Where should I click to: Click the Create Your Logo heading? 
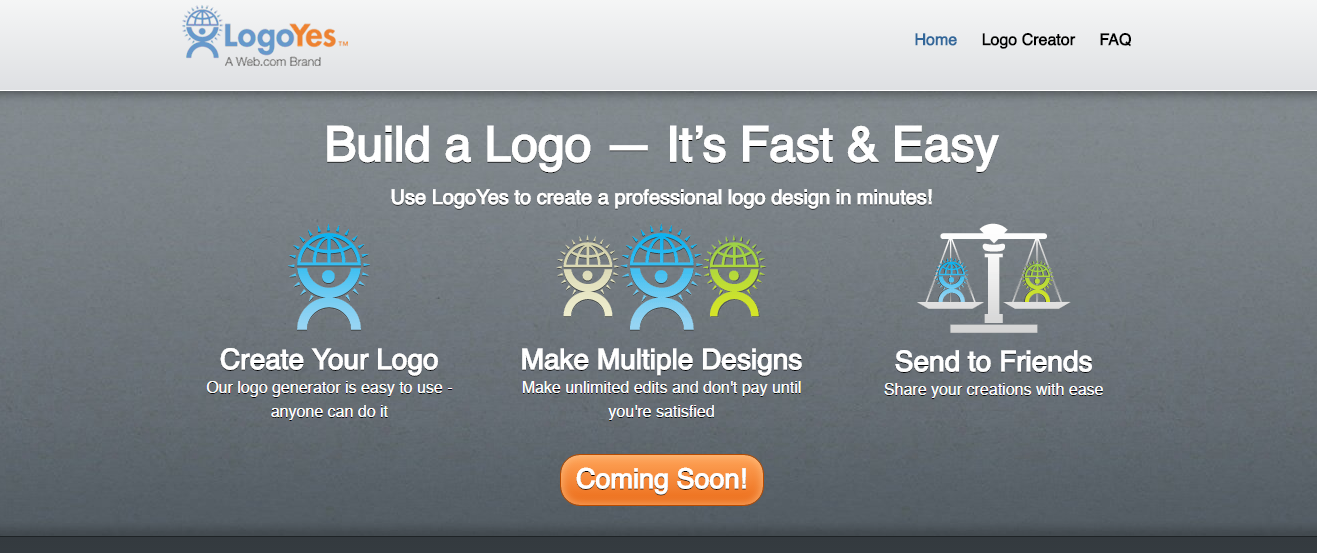(x=329, y=360)
